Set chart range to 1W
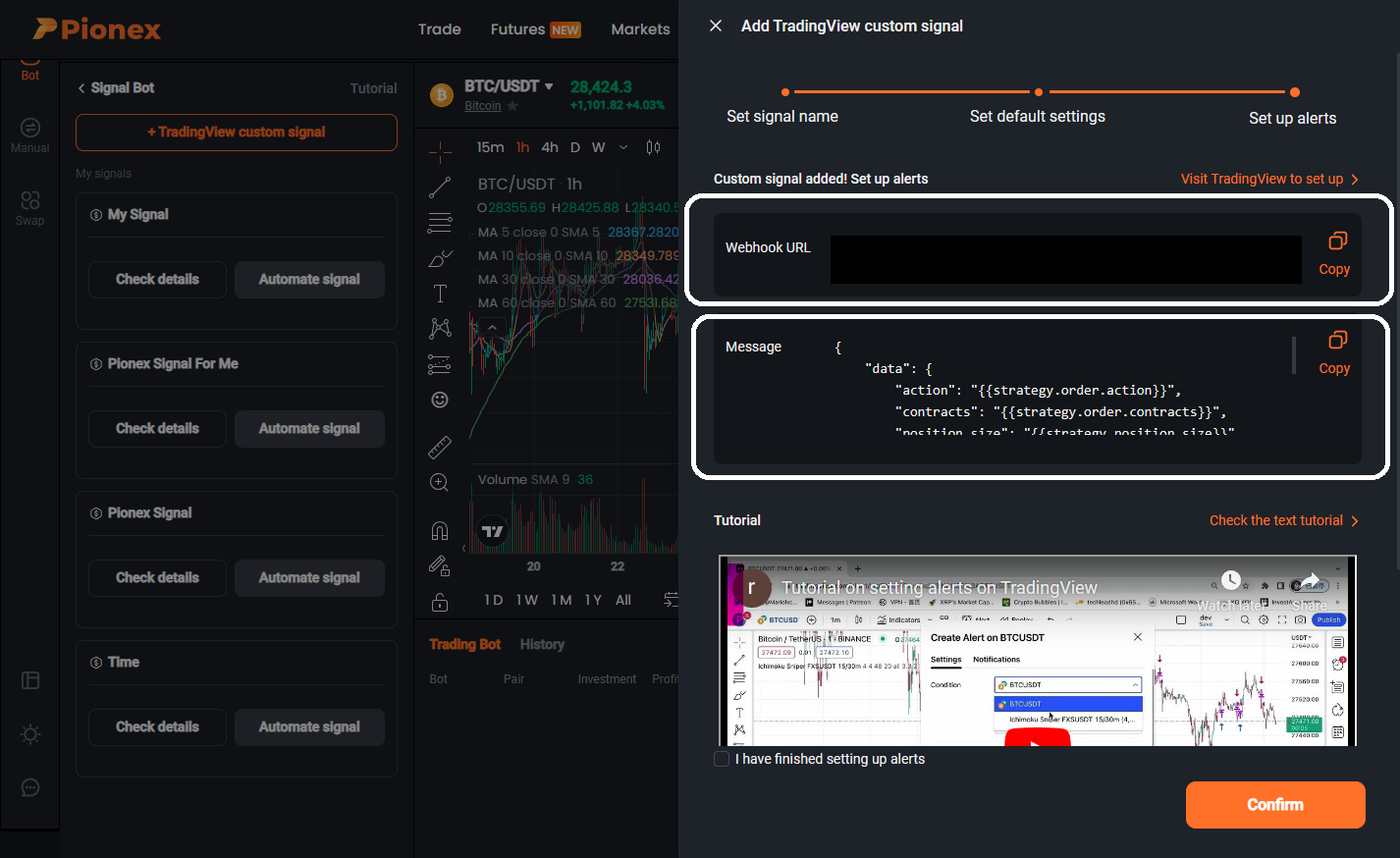The image size is (1400, 858). (x=527, y=600)
